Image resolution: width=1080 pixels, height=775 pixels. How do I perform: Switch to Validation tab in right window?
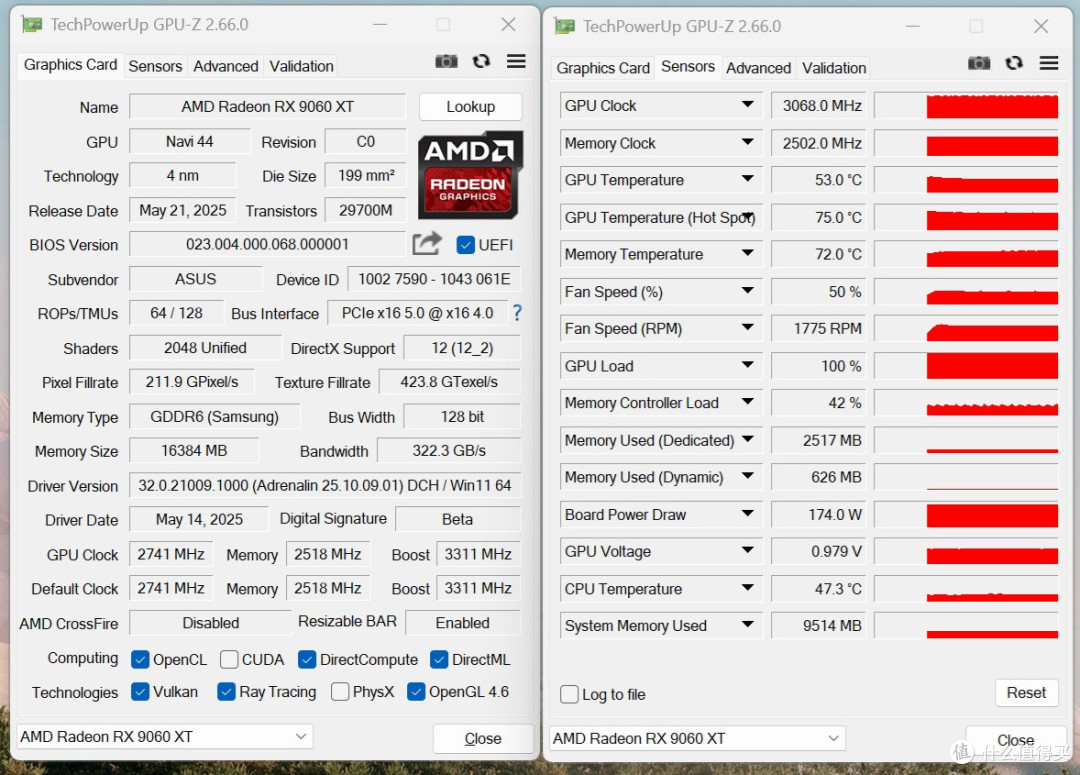pos(834,68)
